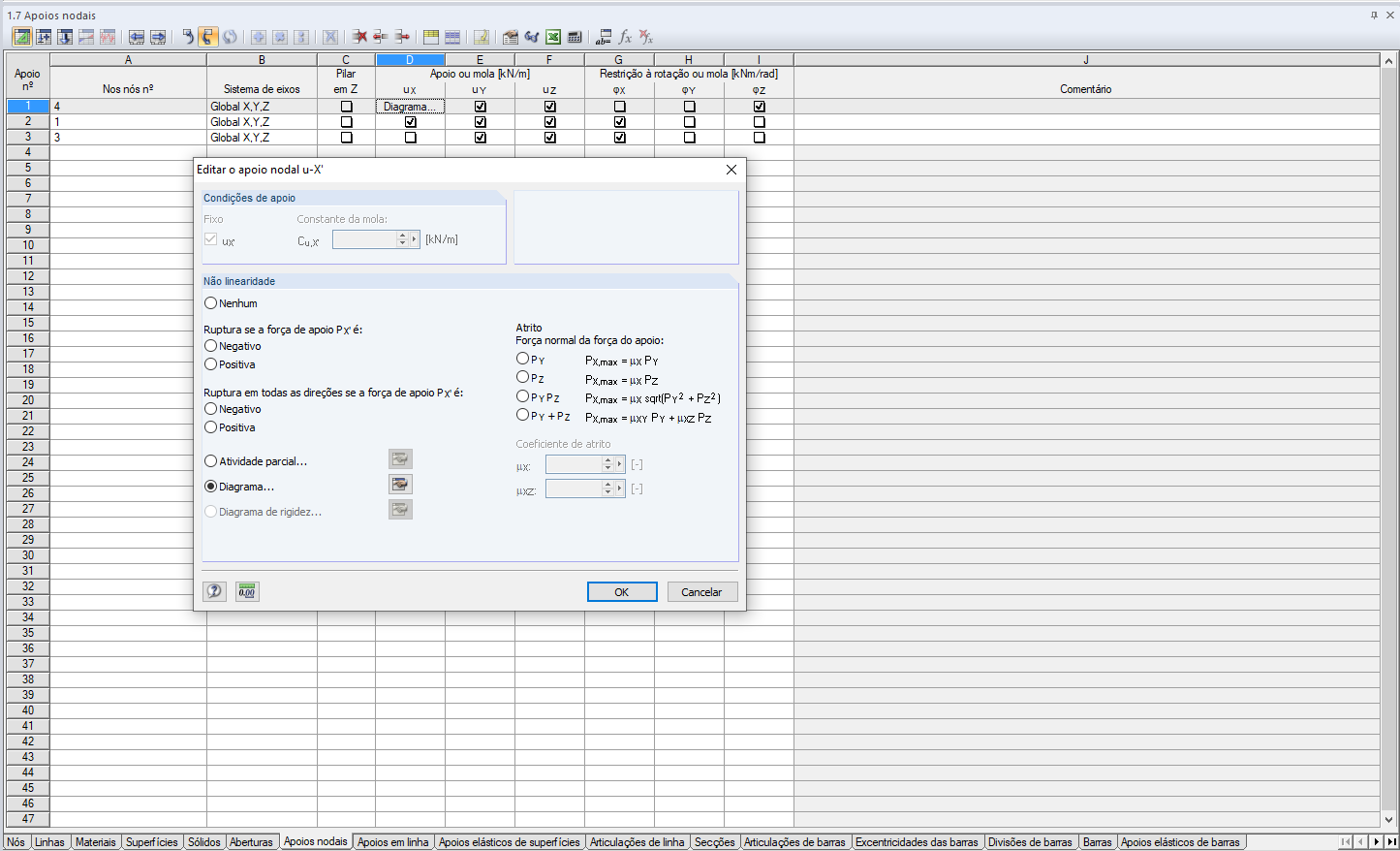The width and height of the screenshot is (1400, 851).
Task: Click the table's vertical scrollbar down arrow
Action: [x=1388, y=820]
